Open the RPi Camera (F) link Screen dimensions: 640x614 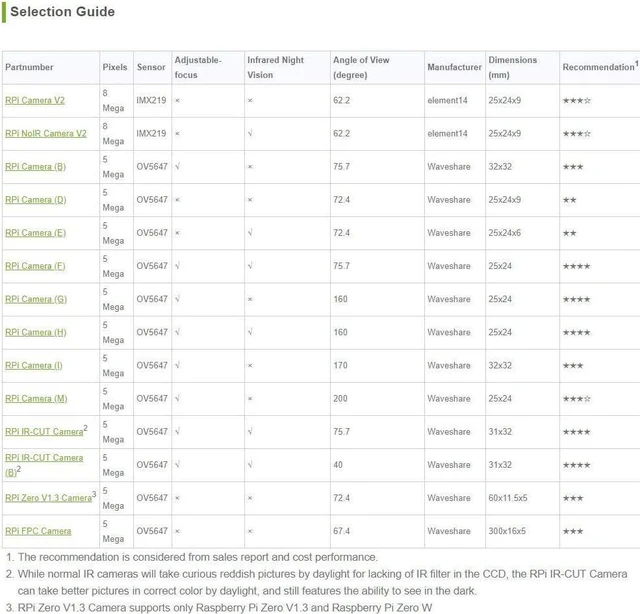(35, 266)
